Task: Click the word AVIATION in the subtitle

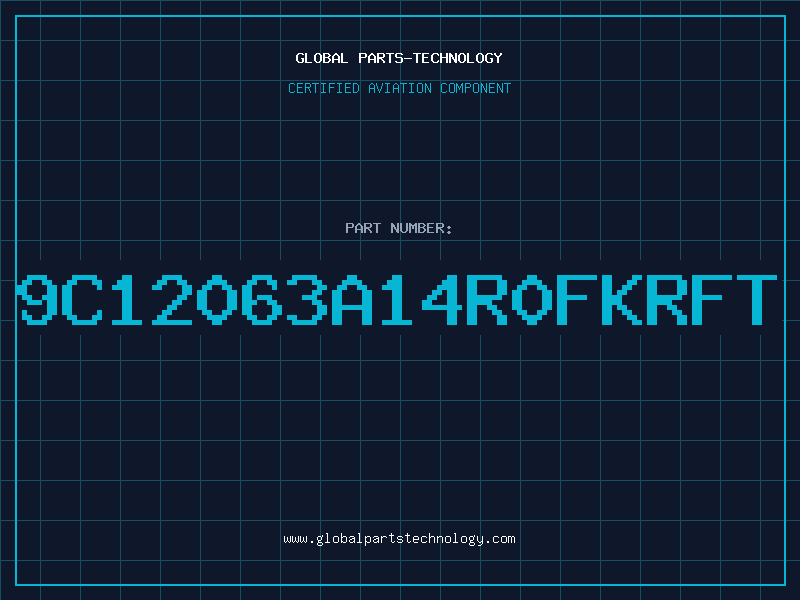Action: 400,88
